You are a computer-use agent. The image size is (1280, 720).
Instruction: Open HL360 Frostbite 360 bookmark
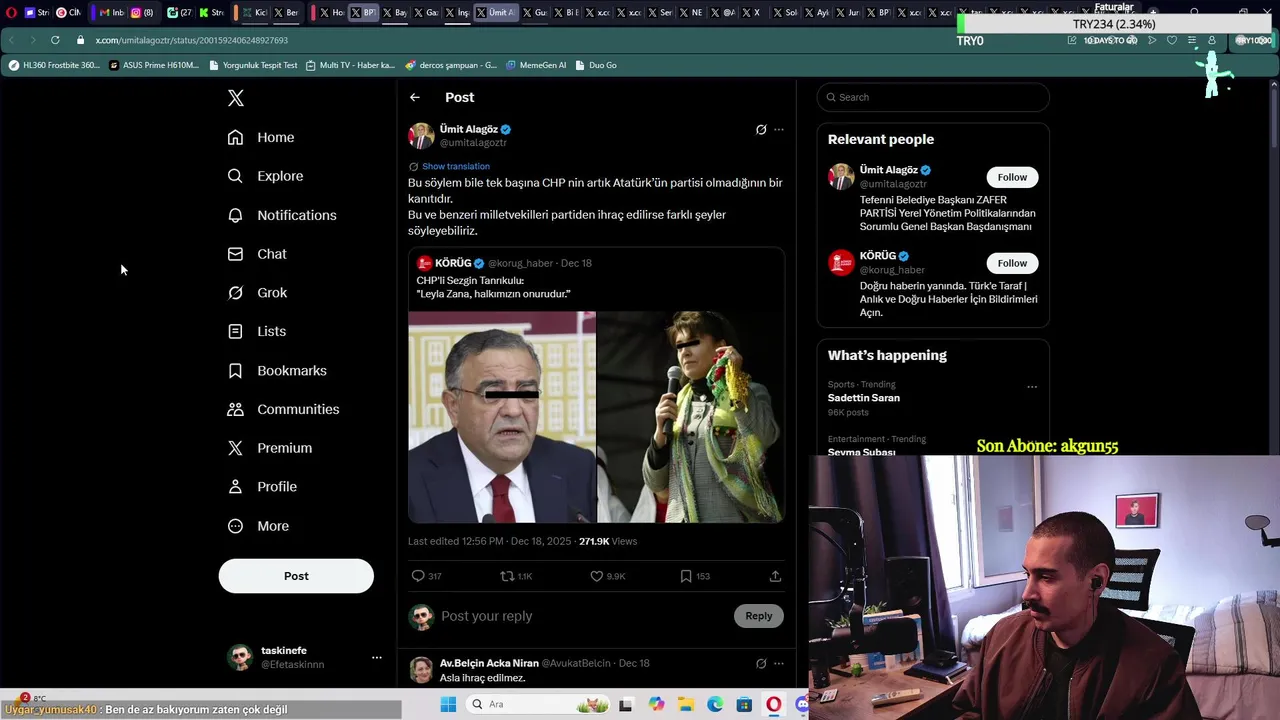pos(54,65)
